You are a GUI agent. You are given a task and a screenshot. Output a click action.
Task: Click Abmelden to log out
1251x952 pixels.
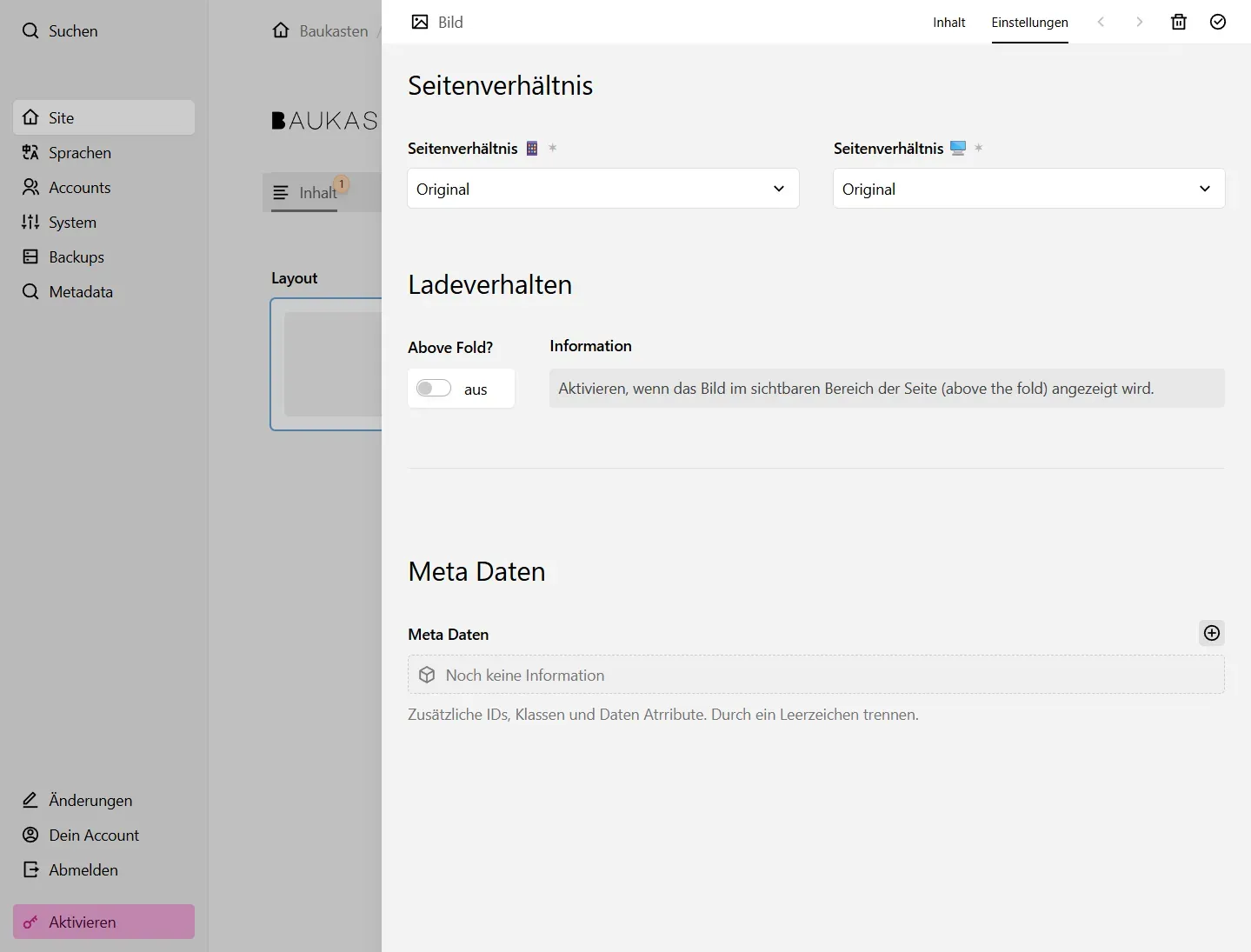(x=83, y=869)
